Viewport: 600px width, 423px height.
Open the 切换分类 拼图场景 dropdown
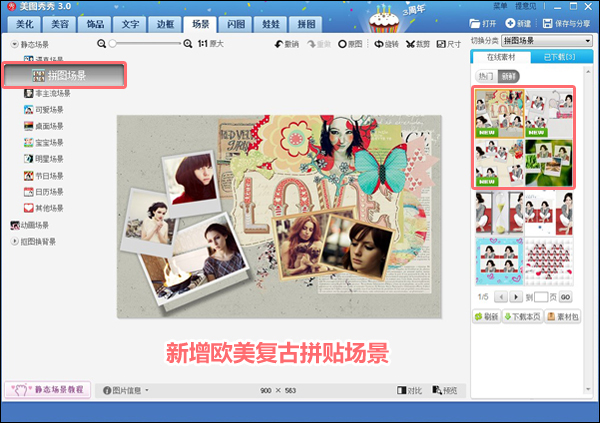coord(547,41)
